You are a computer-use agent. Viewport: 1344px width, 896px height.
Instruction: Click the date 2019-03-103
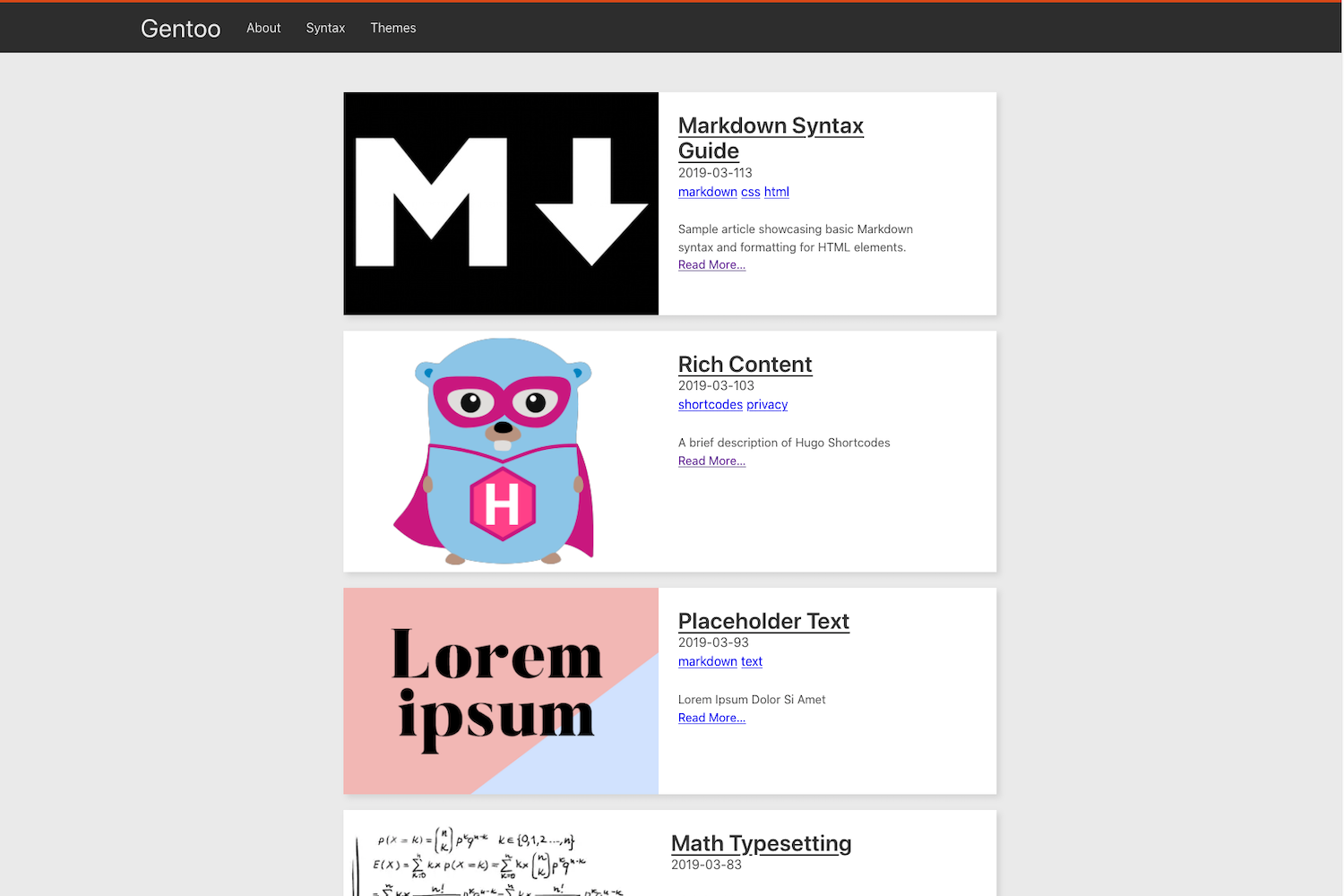[x=716, y=385]
